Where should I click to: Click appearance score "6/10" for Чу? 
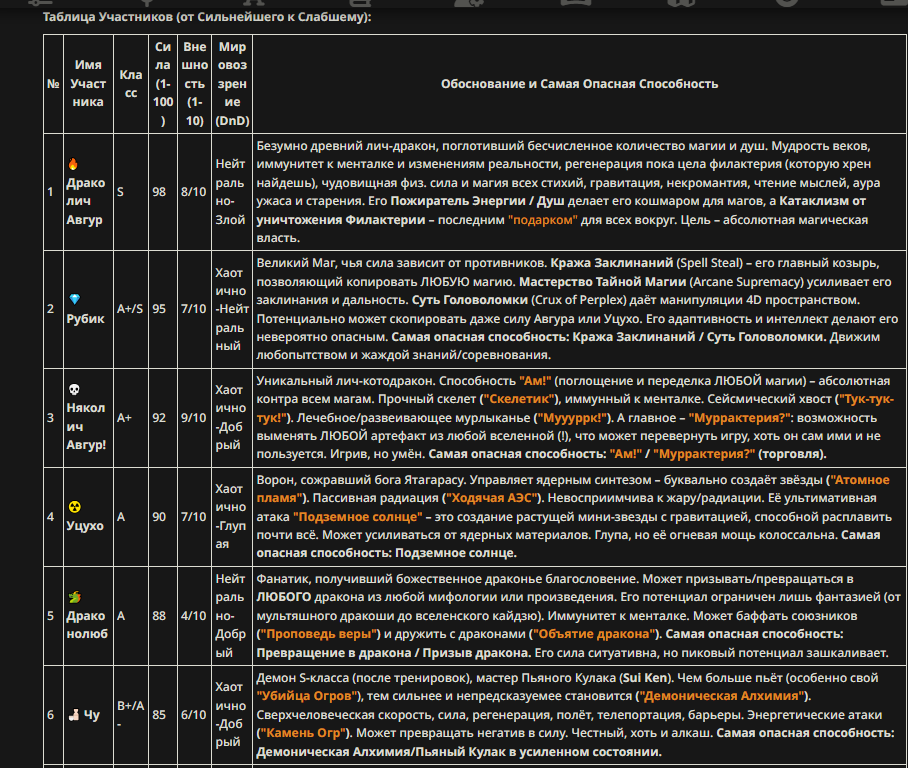coord(193,715)
